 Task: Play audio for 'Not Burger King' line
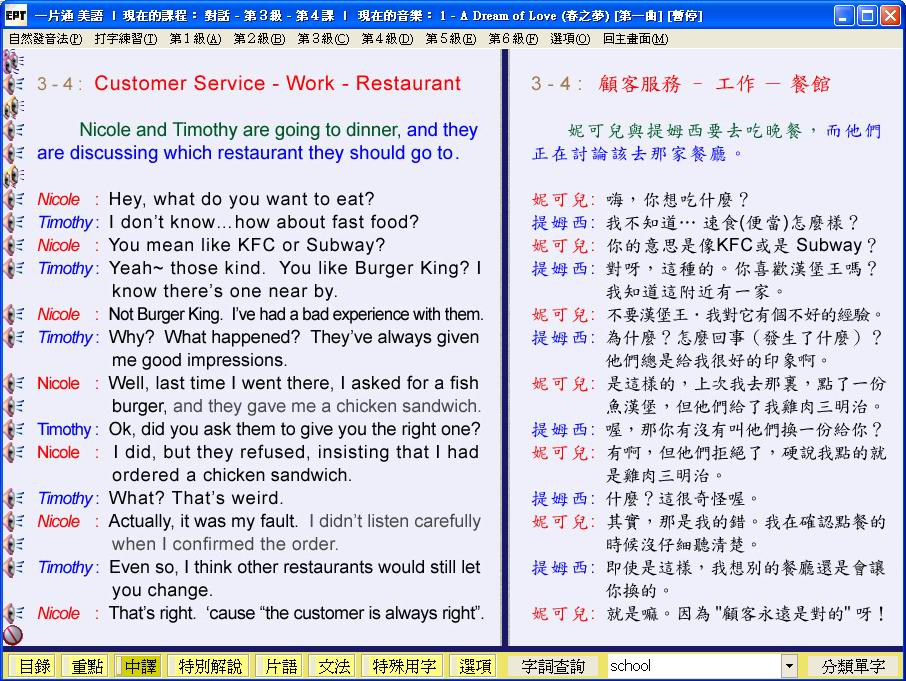13,314
